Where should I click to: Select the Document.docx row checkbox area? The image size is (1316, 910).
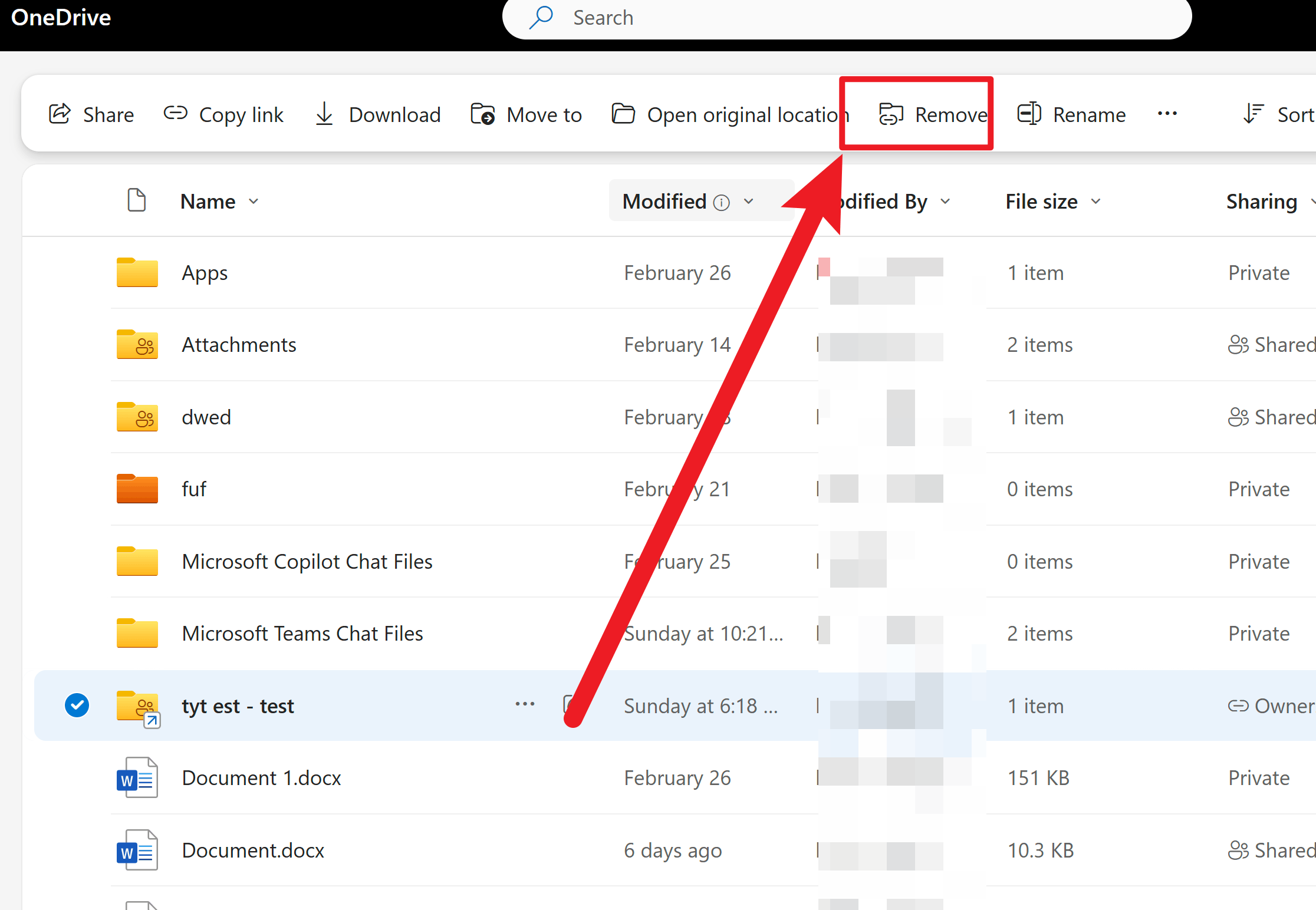coord(77,850)
